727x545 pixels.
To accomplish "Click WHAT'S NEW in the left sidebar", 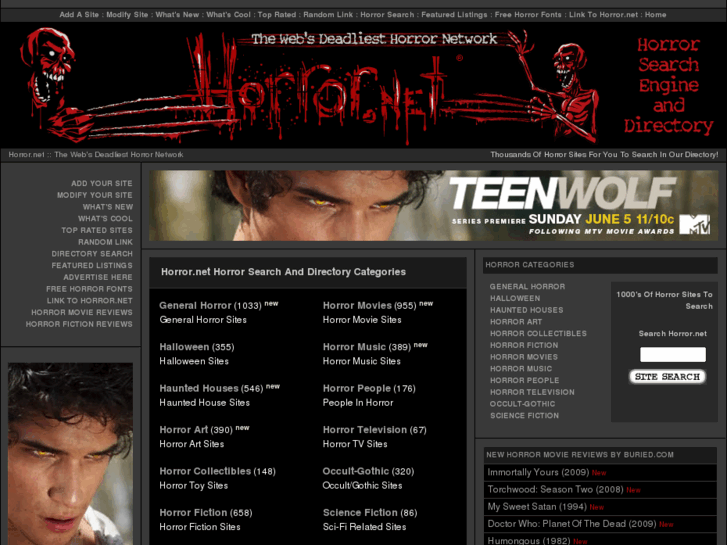I will tap(108, 207).
